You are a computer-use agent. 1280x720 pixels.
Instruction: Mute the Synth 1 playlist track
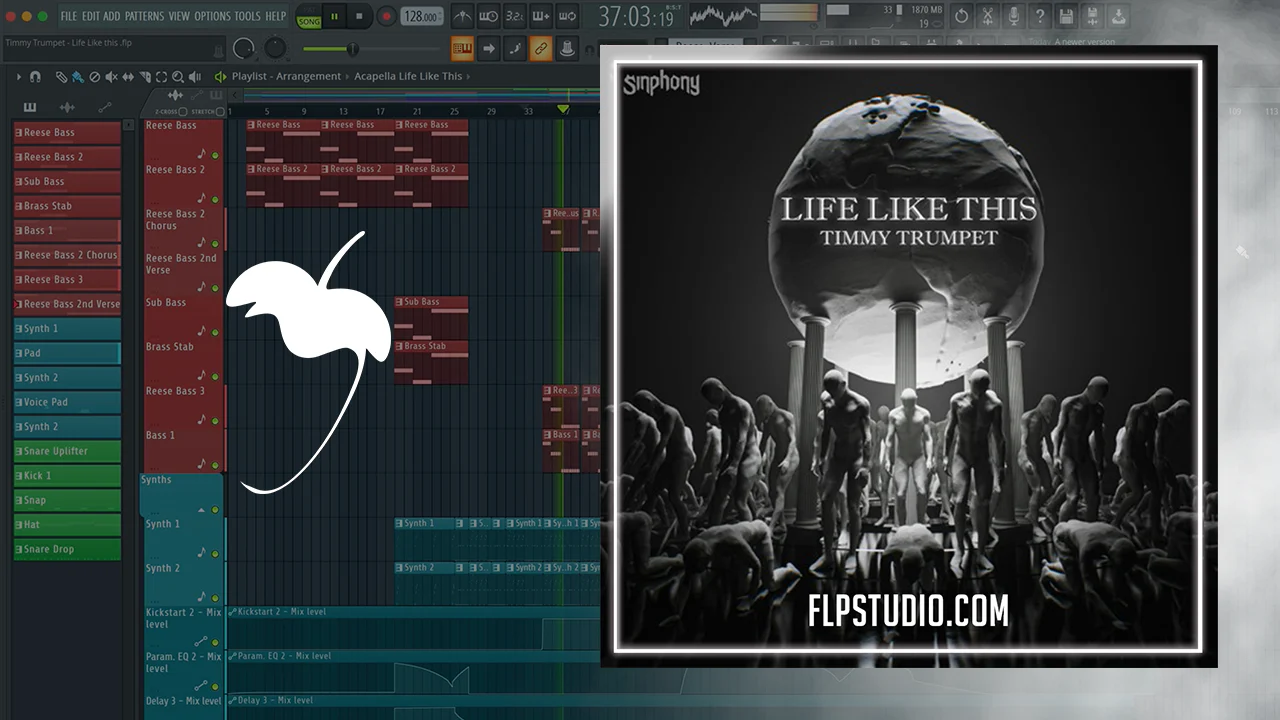click(x=214, y=553)
